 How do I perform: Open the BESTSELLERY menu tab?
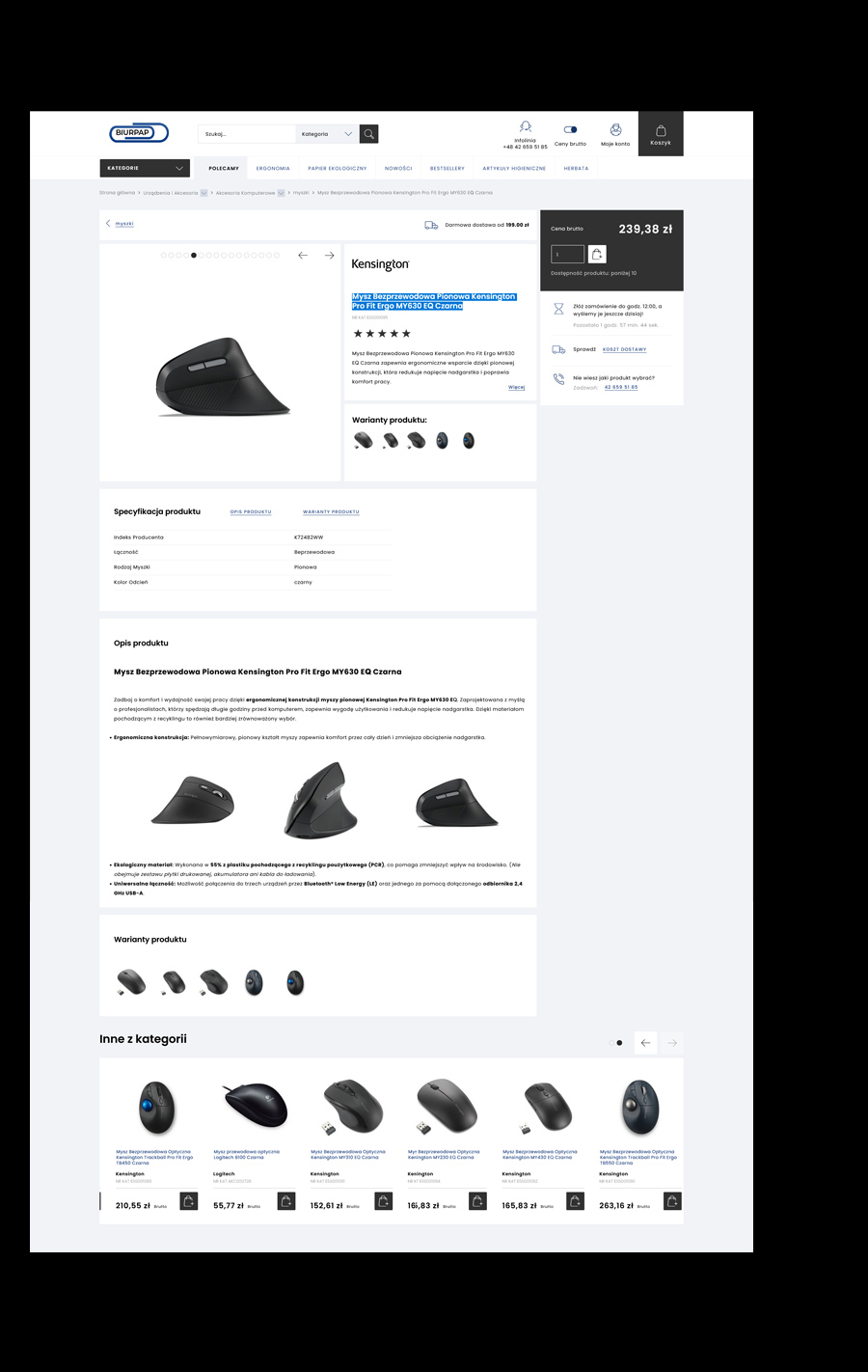[448, 168]
